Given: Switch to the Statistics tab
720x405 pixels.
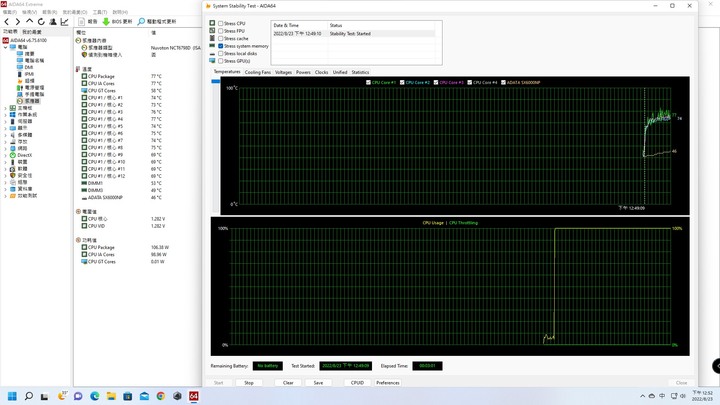Looking at the screenshot, I should click(360, 73).
